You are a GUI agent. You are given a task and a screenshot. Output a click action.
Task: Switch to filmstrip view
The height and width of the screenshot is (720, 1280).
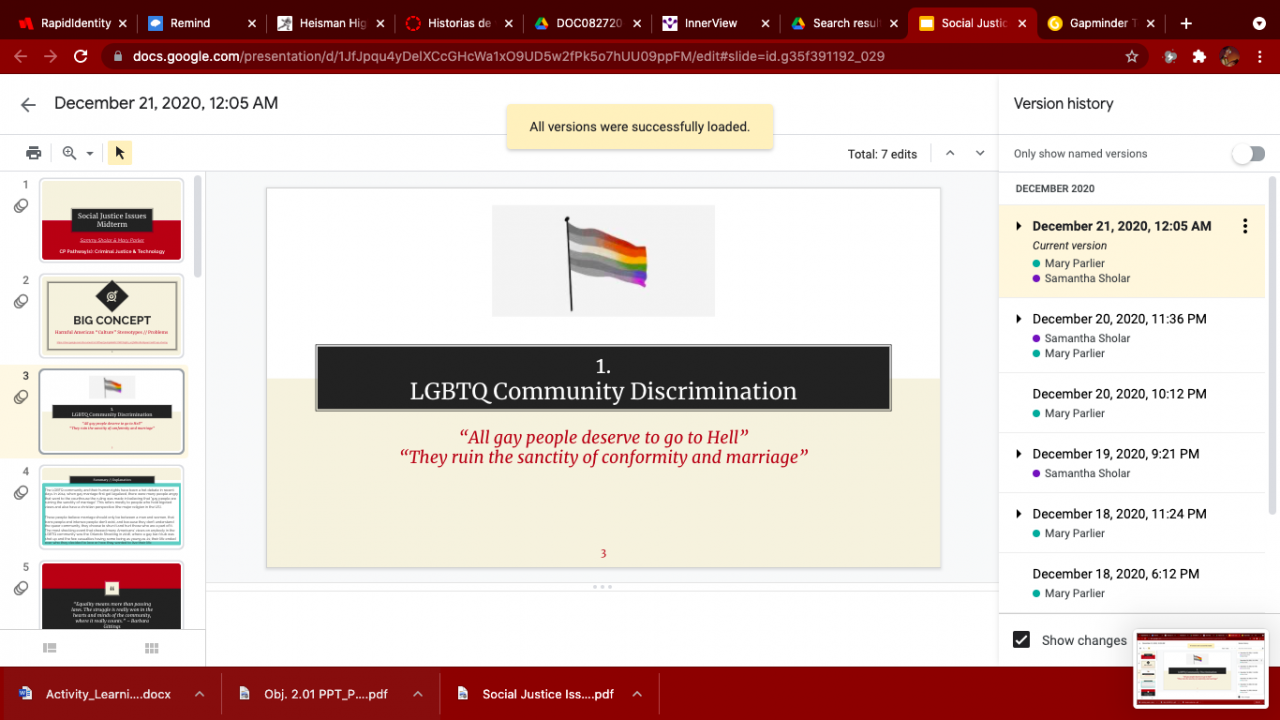[50, 648]
